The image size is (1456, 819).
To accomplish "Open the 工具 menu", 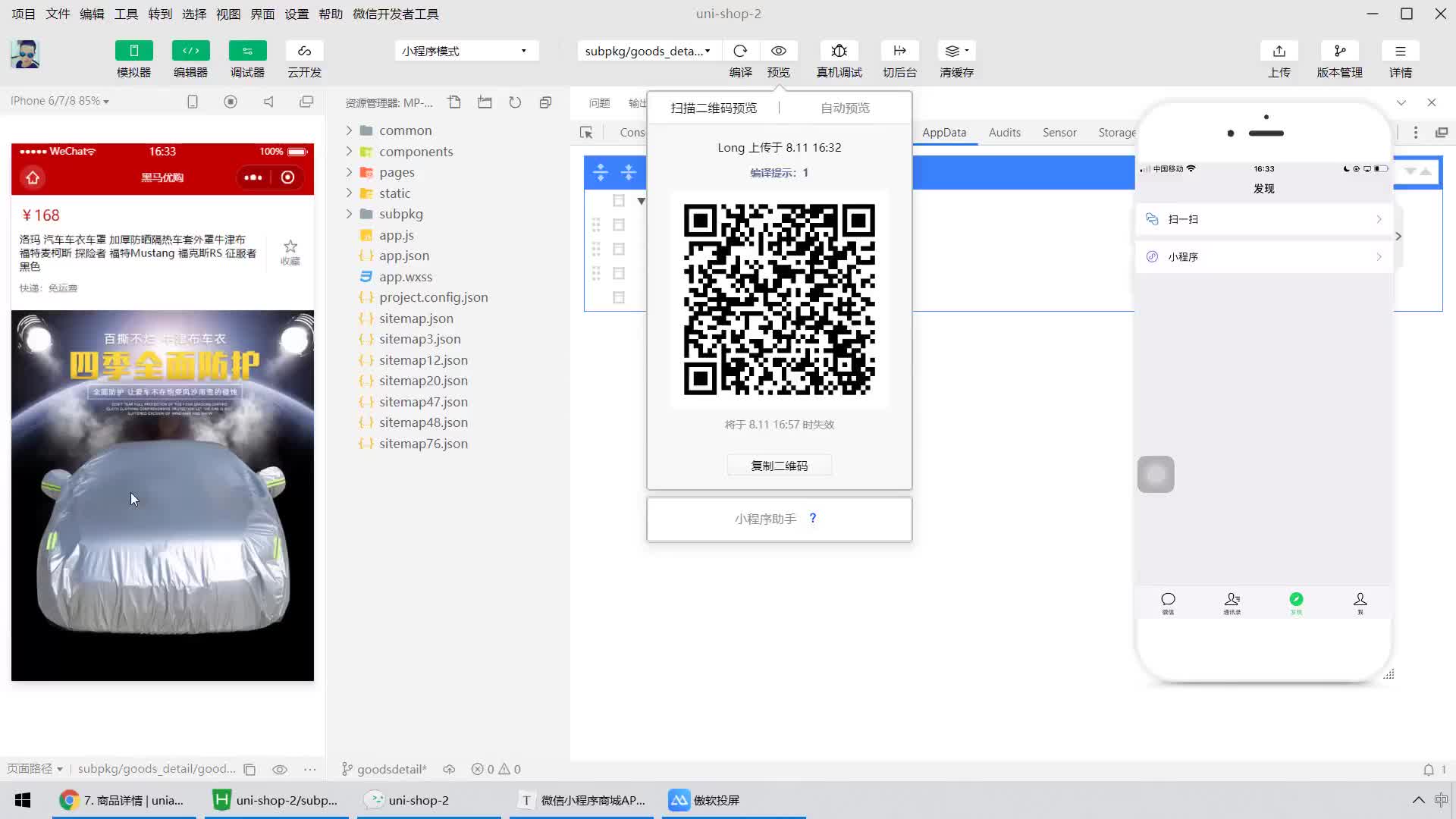I will [x=126, y=14].
